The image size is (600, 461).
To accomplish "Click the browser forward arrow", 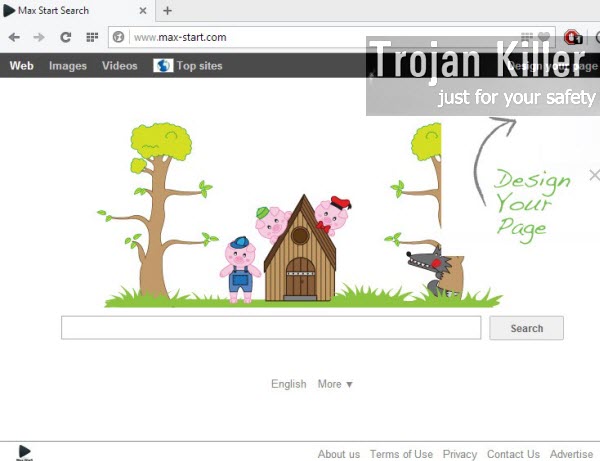I will [39, 37].
